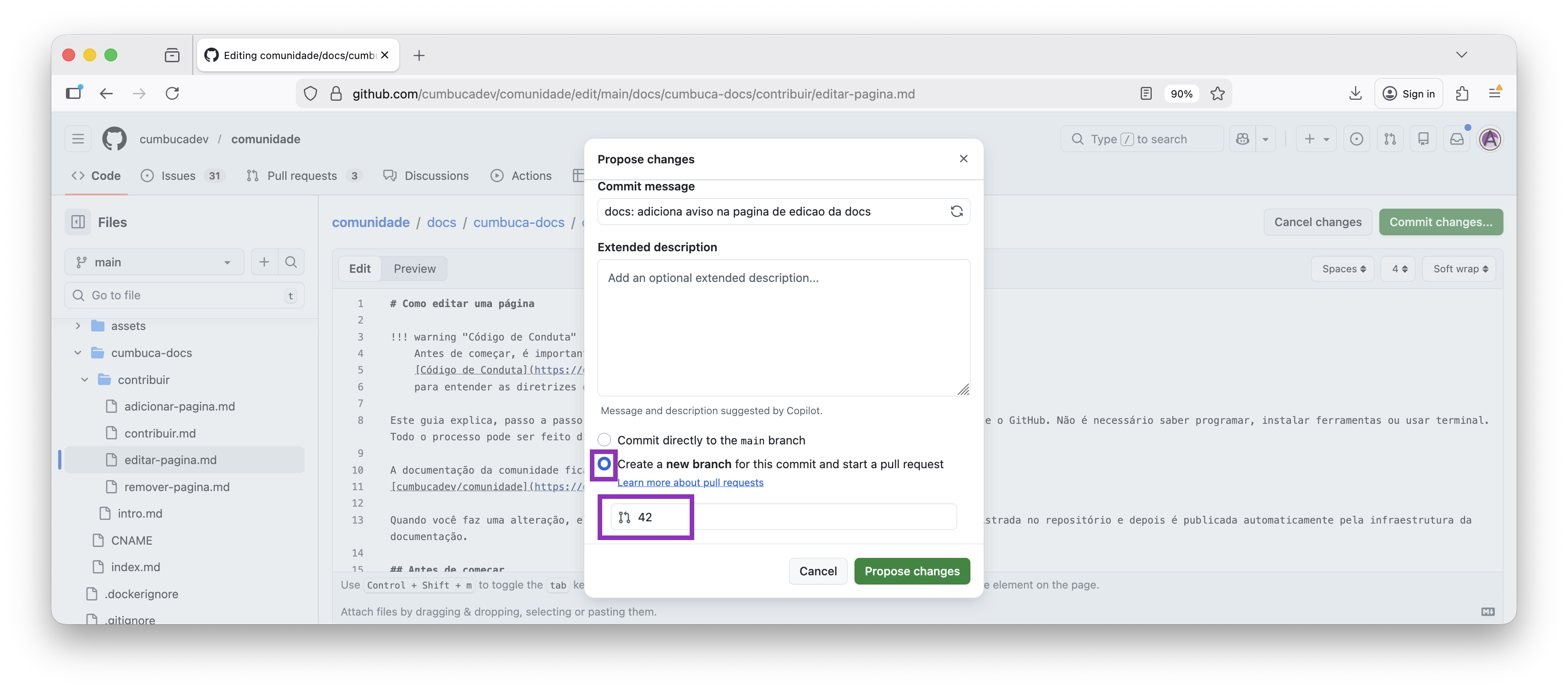1568x692 pixels.
Task: Open site padlock security info
Action: click(335, 94)
